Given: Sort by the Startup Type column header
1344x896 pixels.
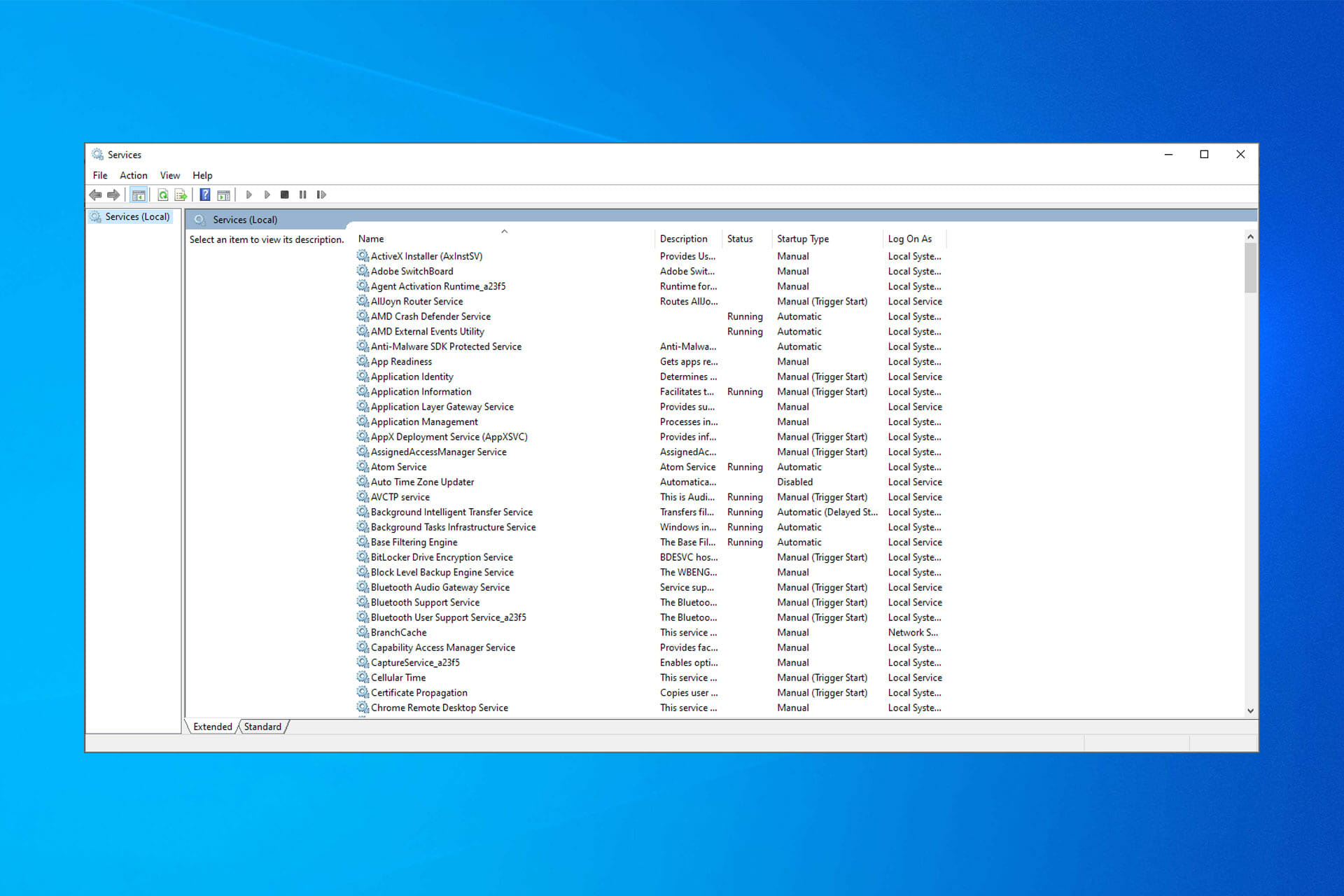Looking at the screenshot, I should coord(827,239).
